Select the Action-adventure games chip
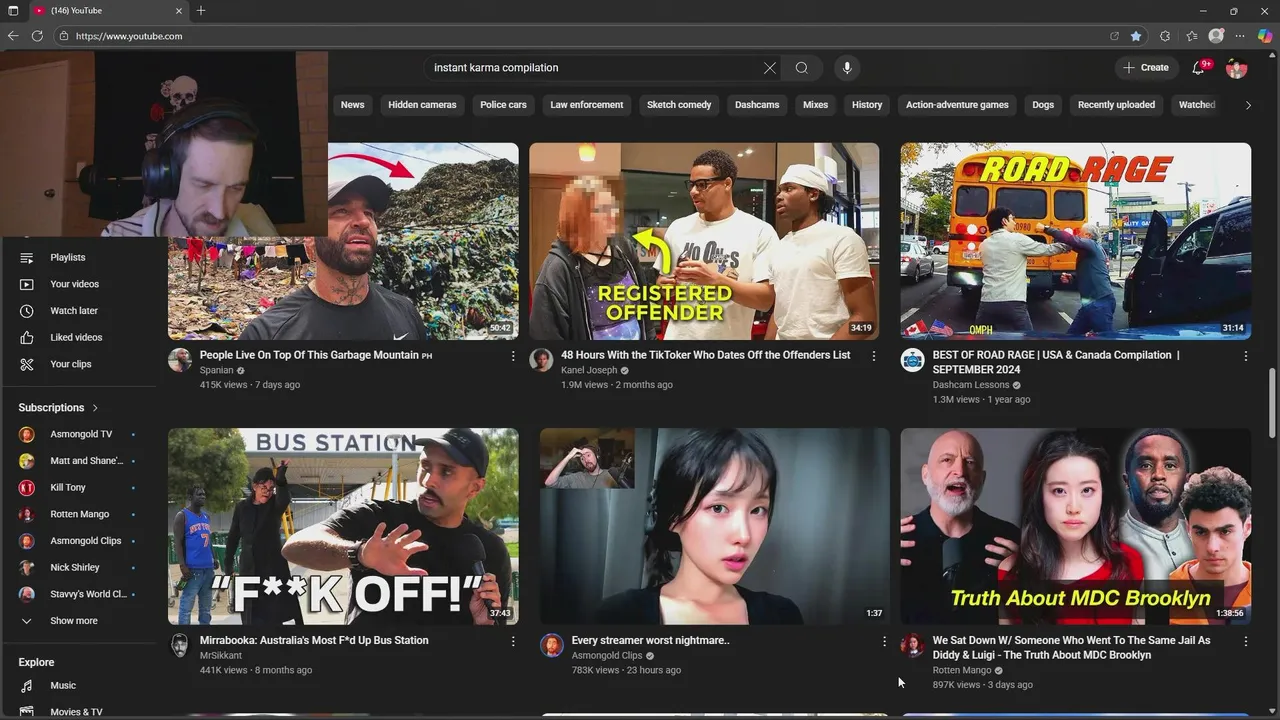The width and height of the screenshot is (1280, 720). 957,105
